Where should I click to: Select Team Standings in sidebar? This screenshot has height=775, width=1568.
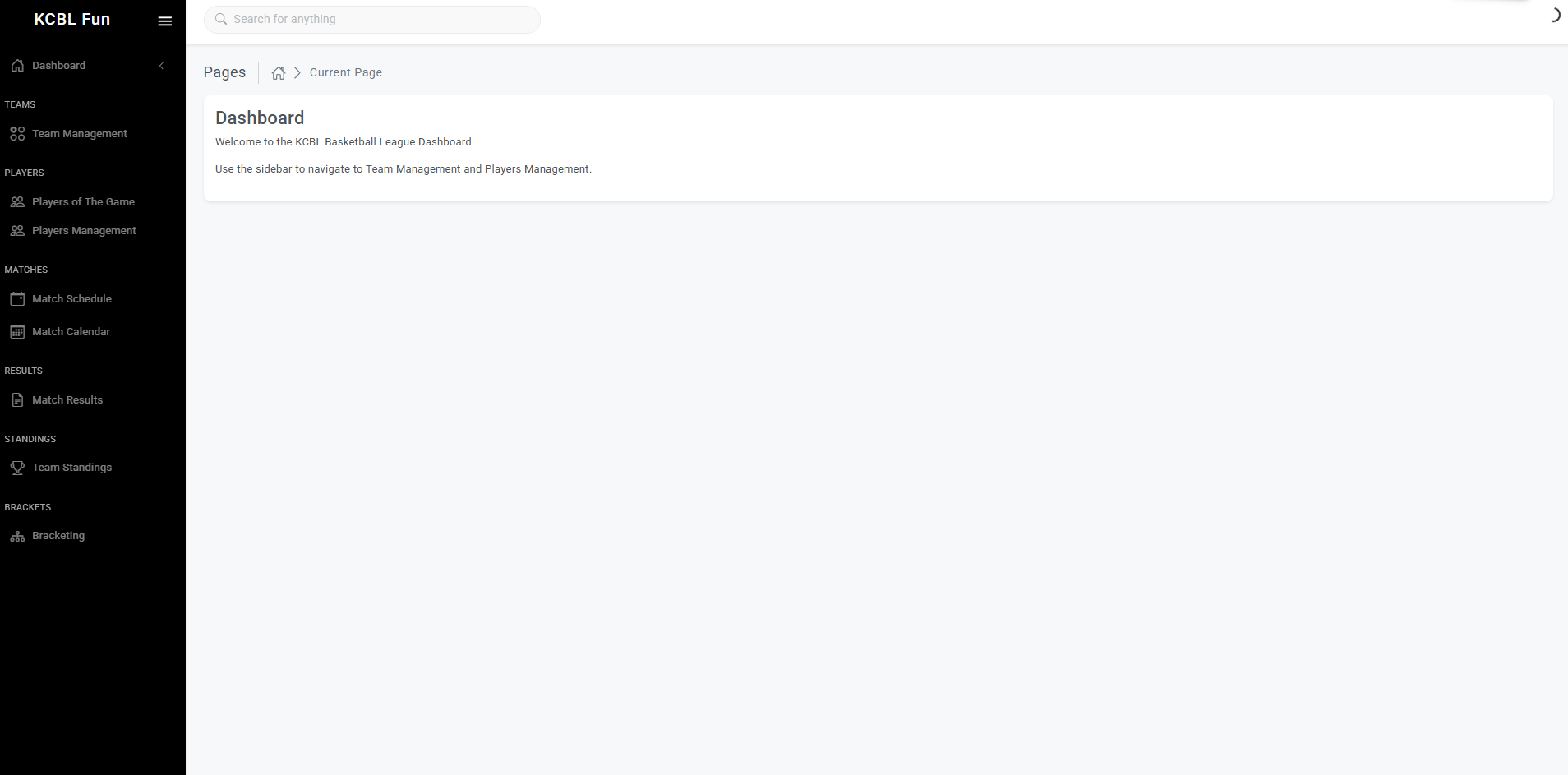pyautogui.click(x=71, y=468)
